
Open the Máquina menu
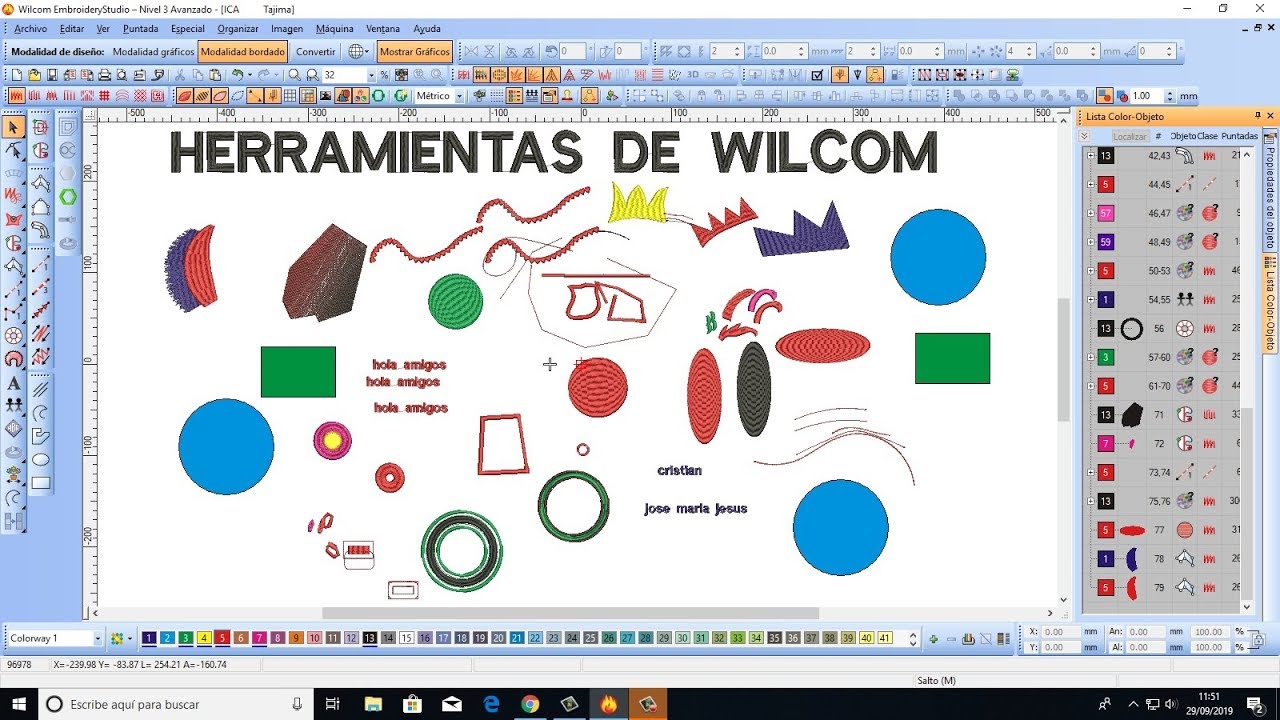pos(334,29)
